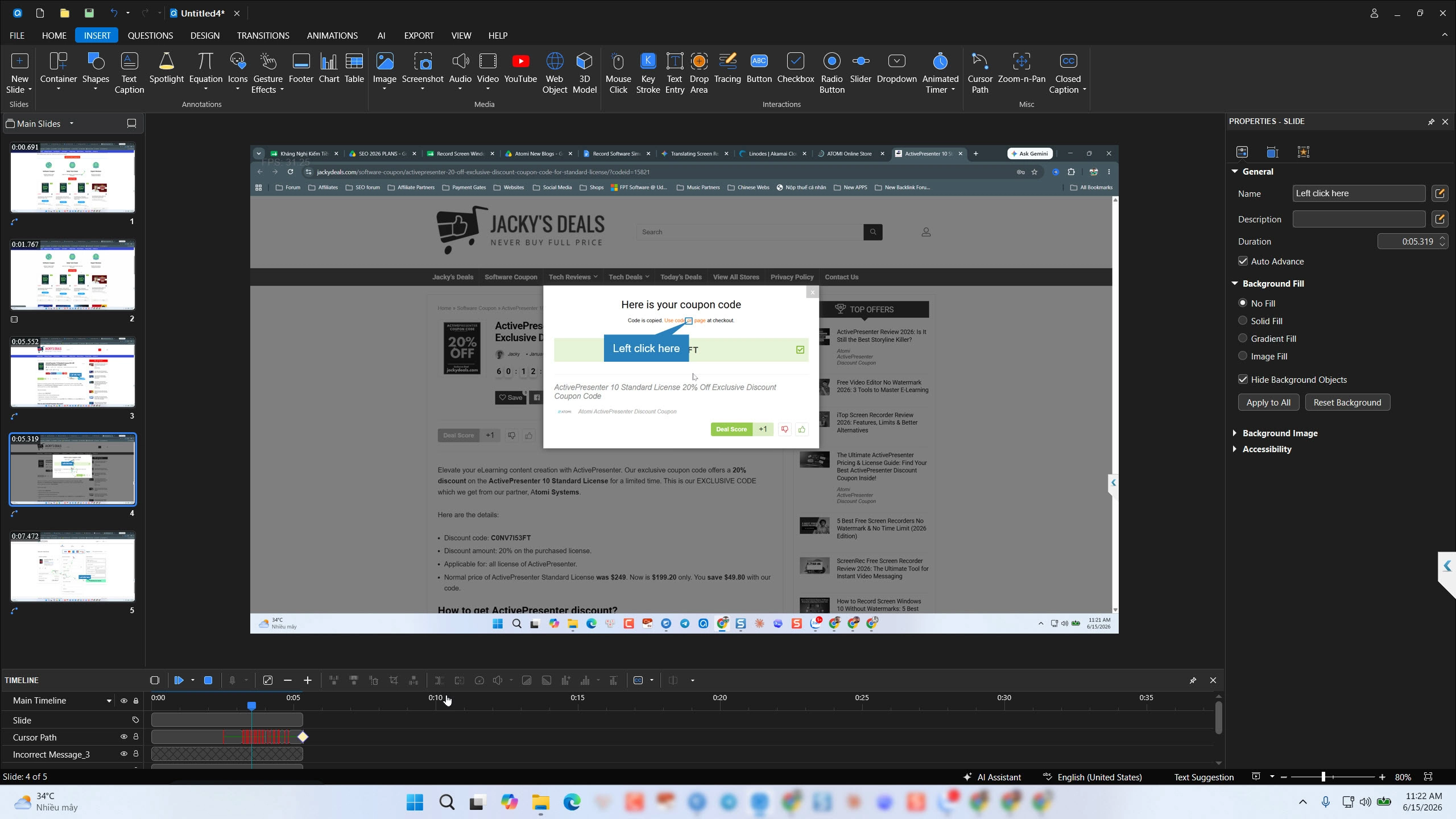The image size is (1456, 819).
Task: Select the Image Fill radio option
Action: 1243,356
